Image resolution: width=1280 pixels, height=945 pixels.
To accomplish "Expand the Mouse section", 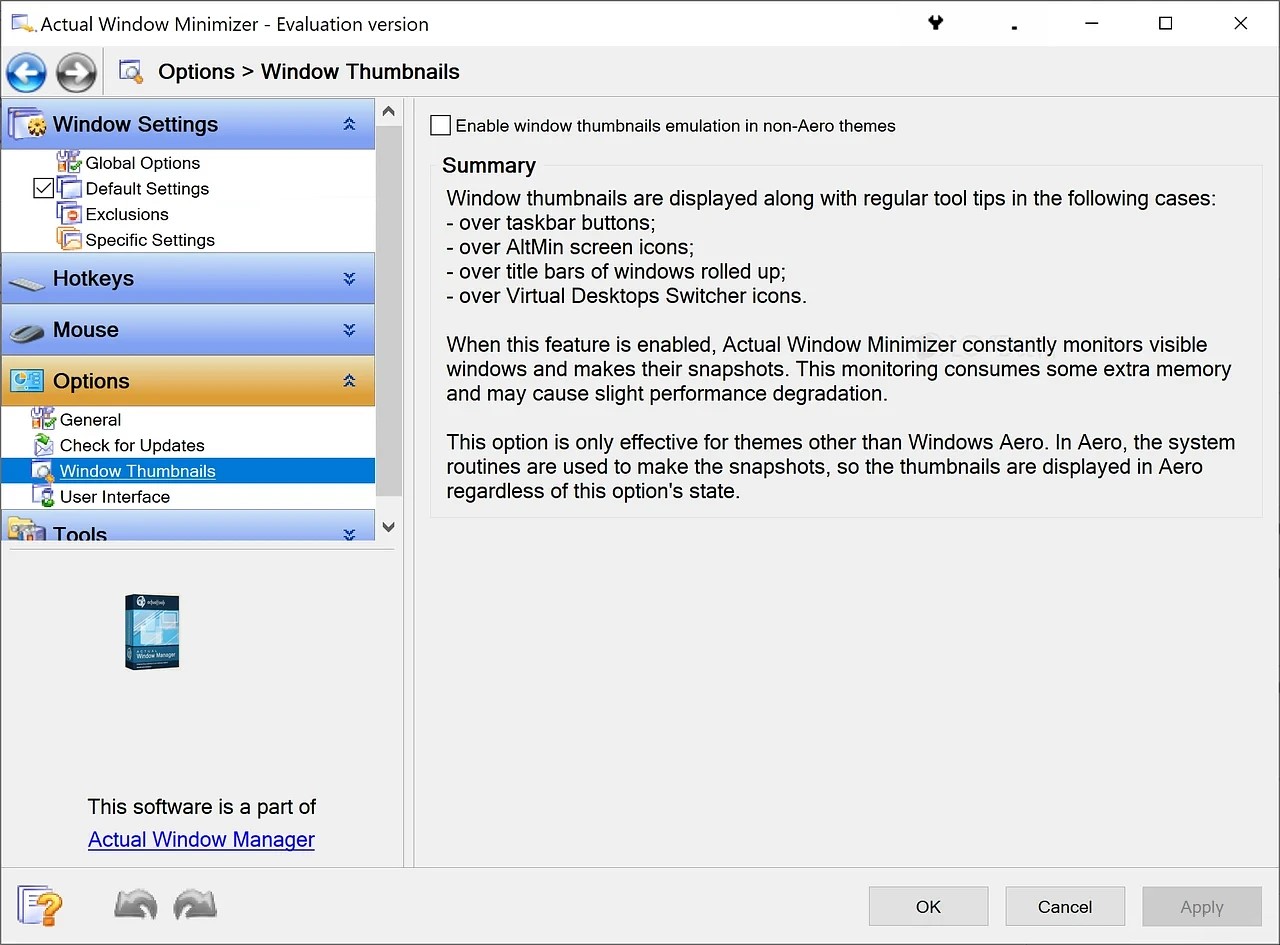I will (x=349, y=329).
